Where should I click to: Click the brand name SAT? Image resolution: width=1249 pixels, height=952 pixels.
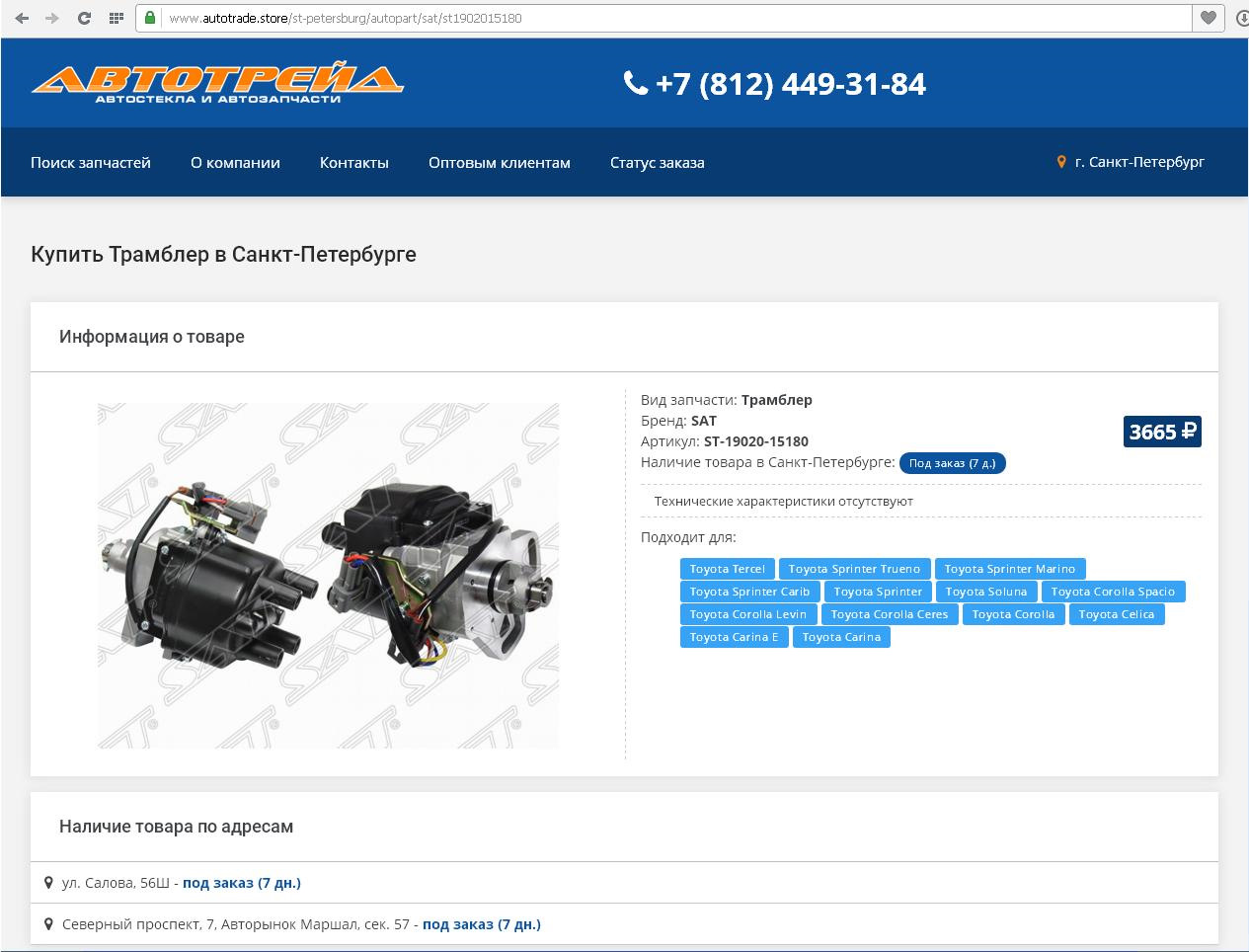click(704, 421)
